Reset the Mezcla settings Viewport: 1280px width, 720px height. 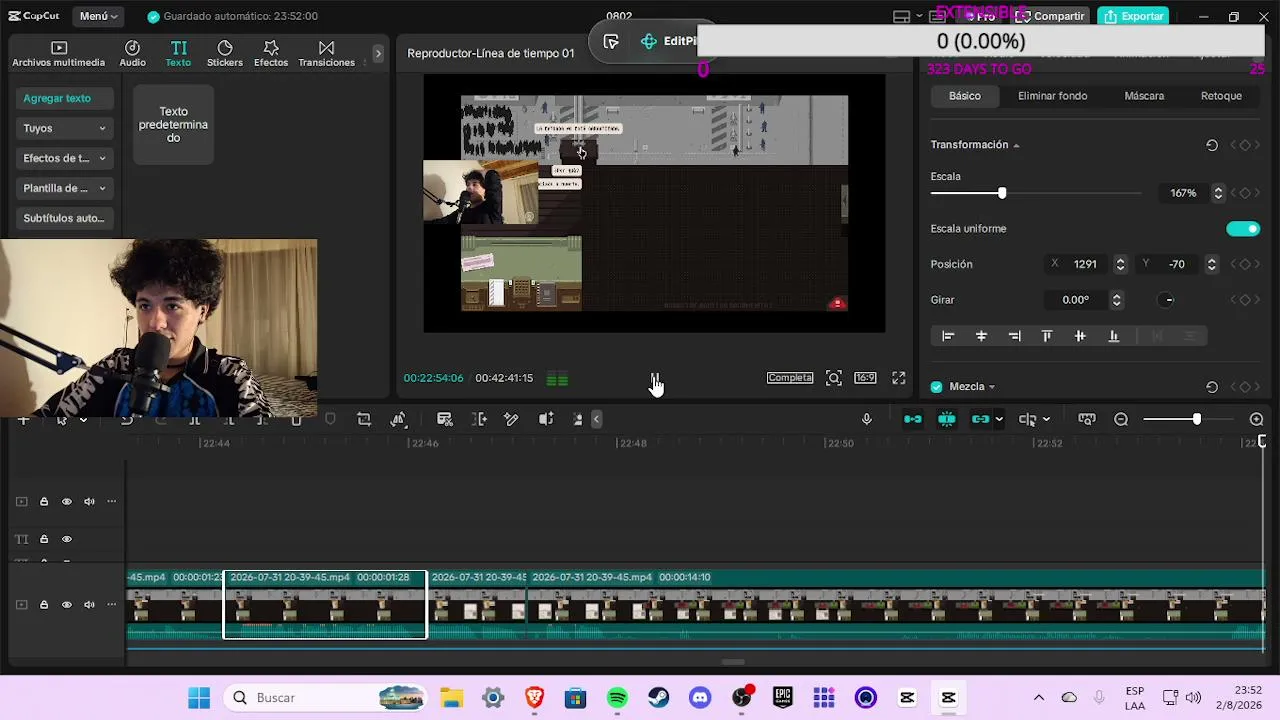click(x=1212, y=387)
